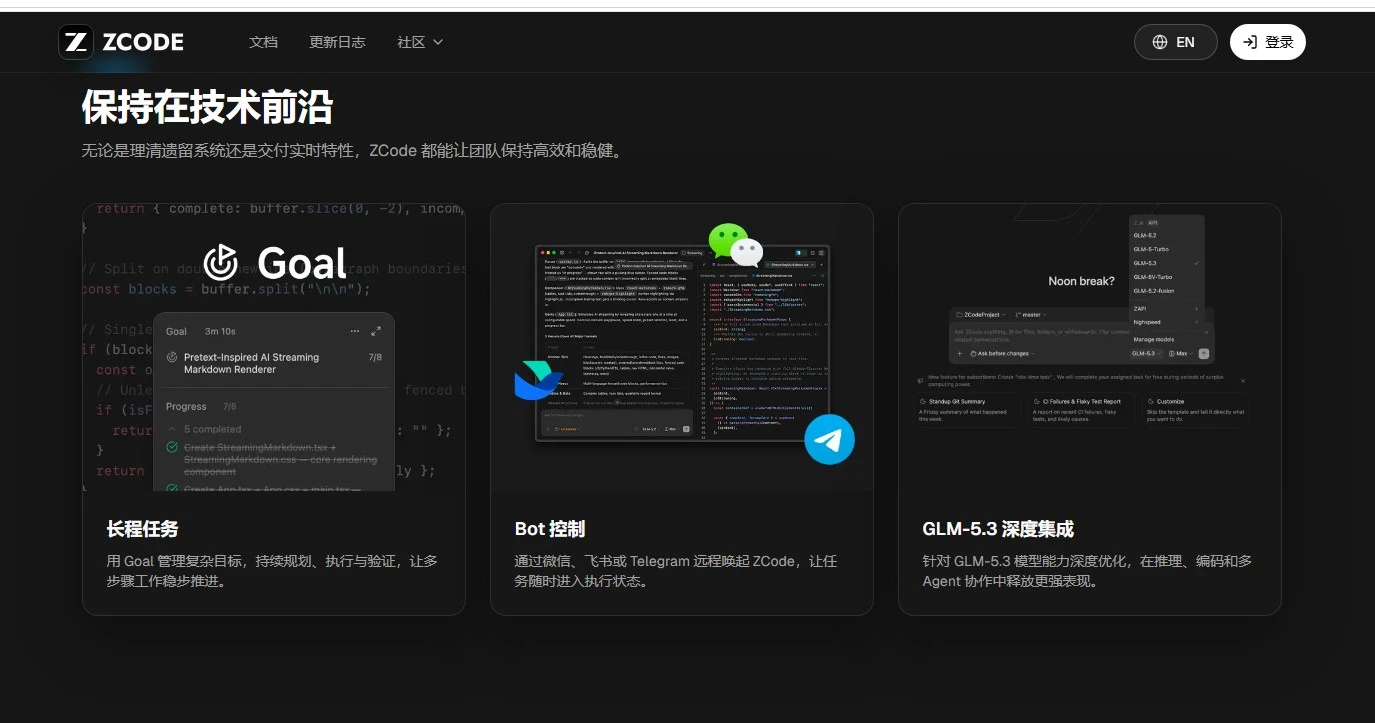Click the Progress label in the Goal panel
The width and height of the screenshot is (1375, 723).
coord(186,407)
